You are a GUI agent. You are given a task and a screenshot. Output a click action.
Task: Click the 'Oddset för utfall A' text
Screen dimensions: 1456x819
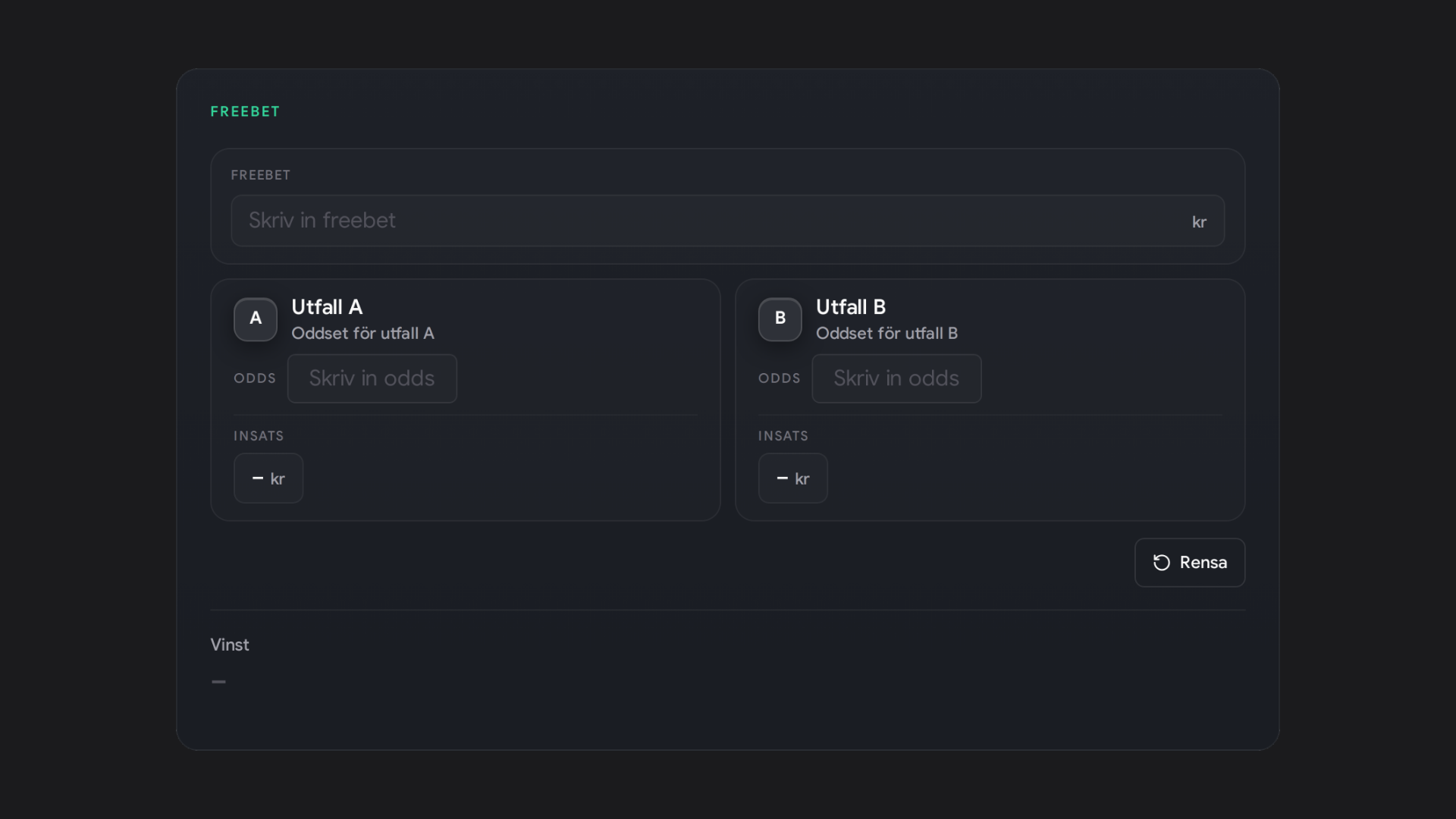coord(363,334)
